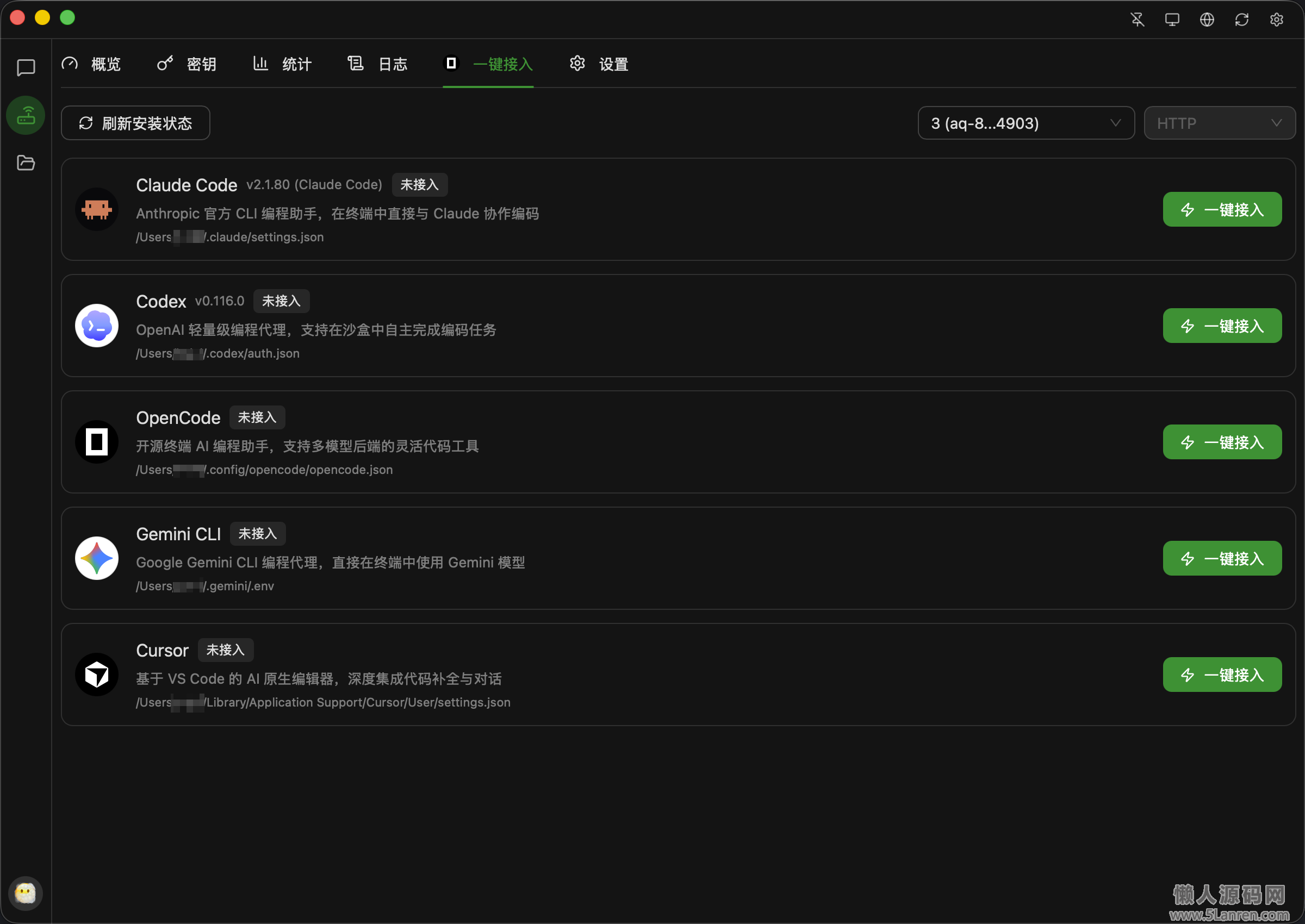Go to the 统计 tab
The width and height of the screenshot is (1305, 924).
(282, 64)
